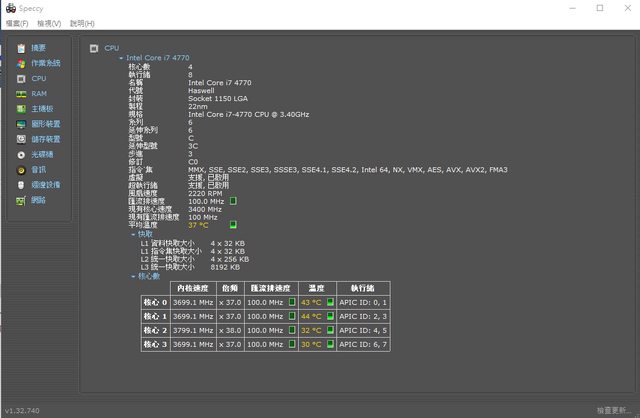
Task: Toggle green graph icon beside 匯流排速度 100.0 MHz
Action: point(233,200)
